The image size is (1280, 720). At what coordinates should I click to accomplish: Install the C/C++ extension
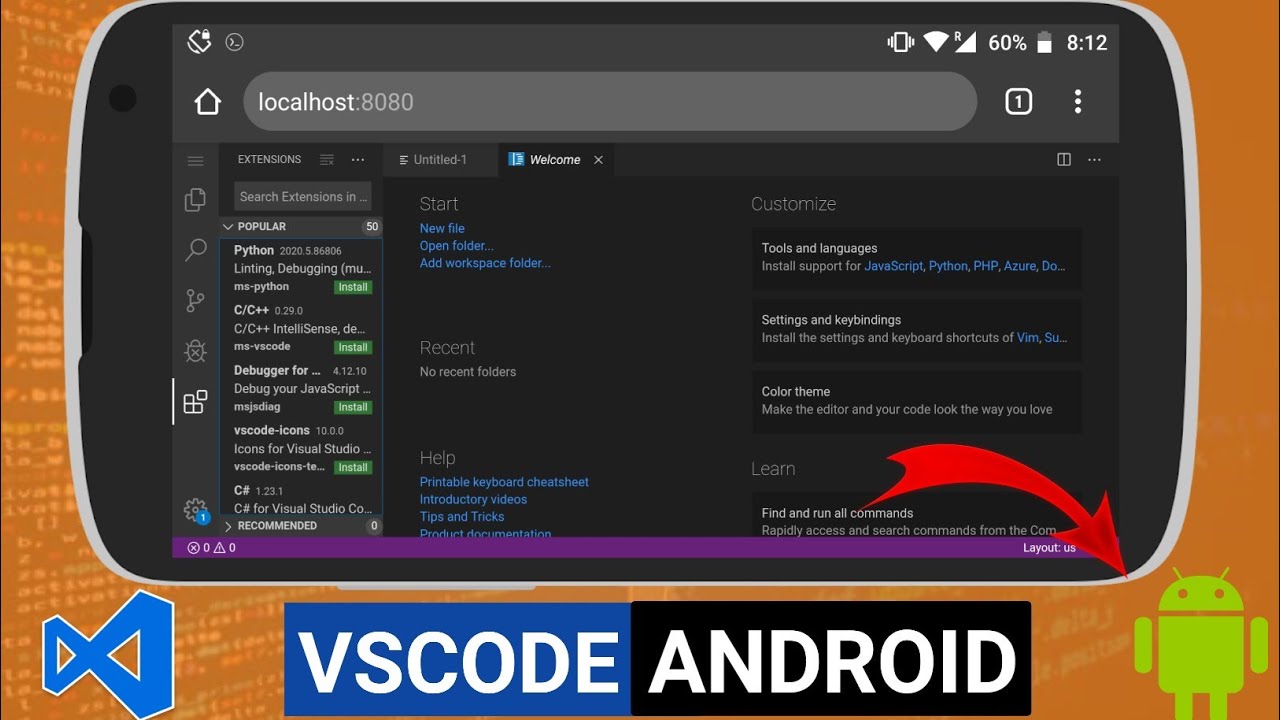(x=353, y=347)
